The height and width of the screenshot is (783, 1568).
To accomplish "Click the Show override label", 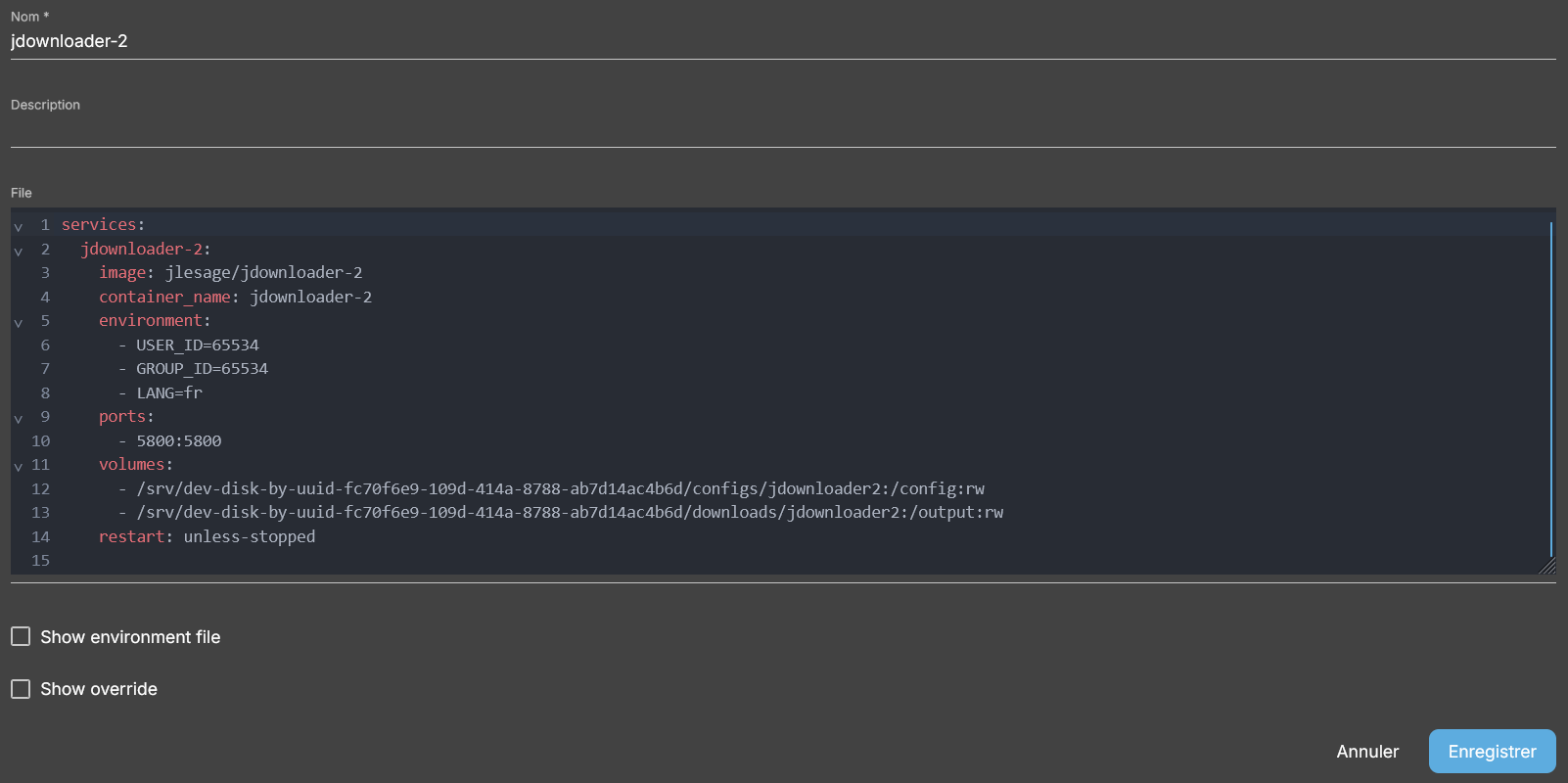I will tap(99, 689).
